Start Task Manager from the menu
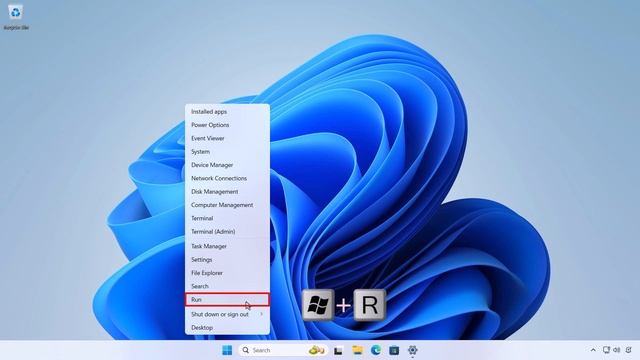Viewport: 640px width, 360px height. tap(227, 246)
